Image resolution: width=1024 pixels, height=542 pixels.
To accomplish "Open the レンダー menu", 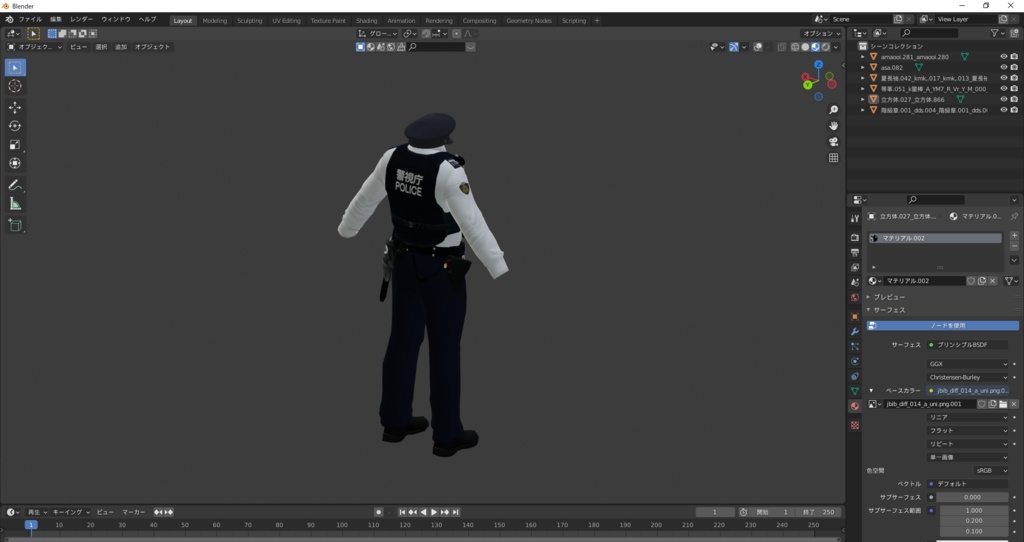I will pyautogui.click(x=81, y=20).
